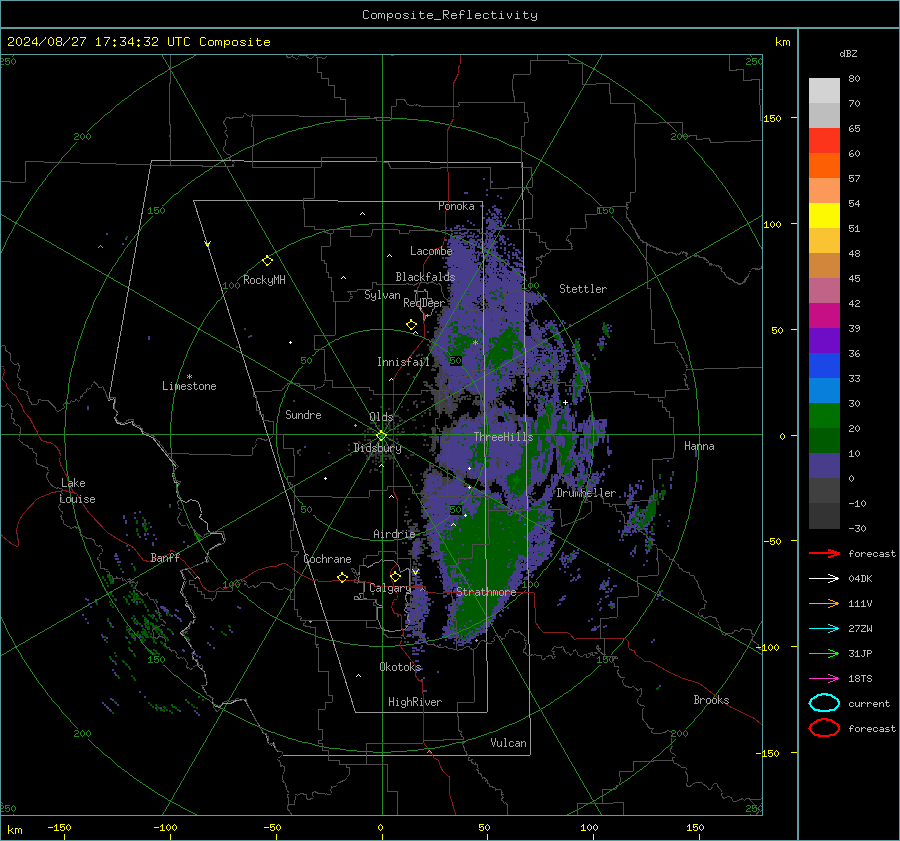
Task: Click the Sundre town label
Action: click(x=303, y=414)
